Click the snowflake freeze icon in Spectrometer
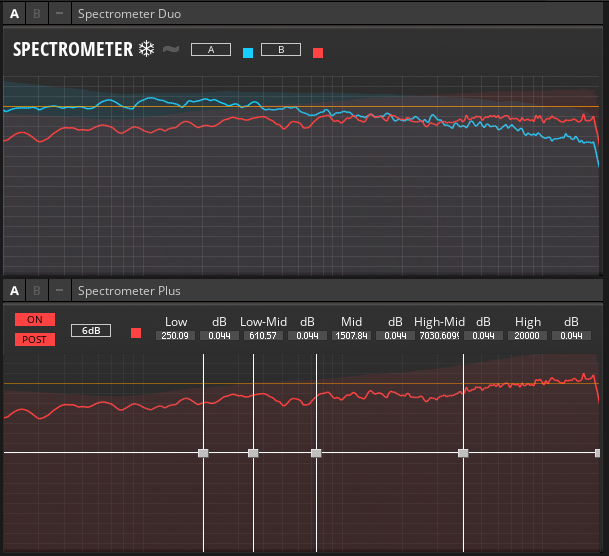This screenshot has width=609, height=556. [147, 49]
